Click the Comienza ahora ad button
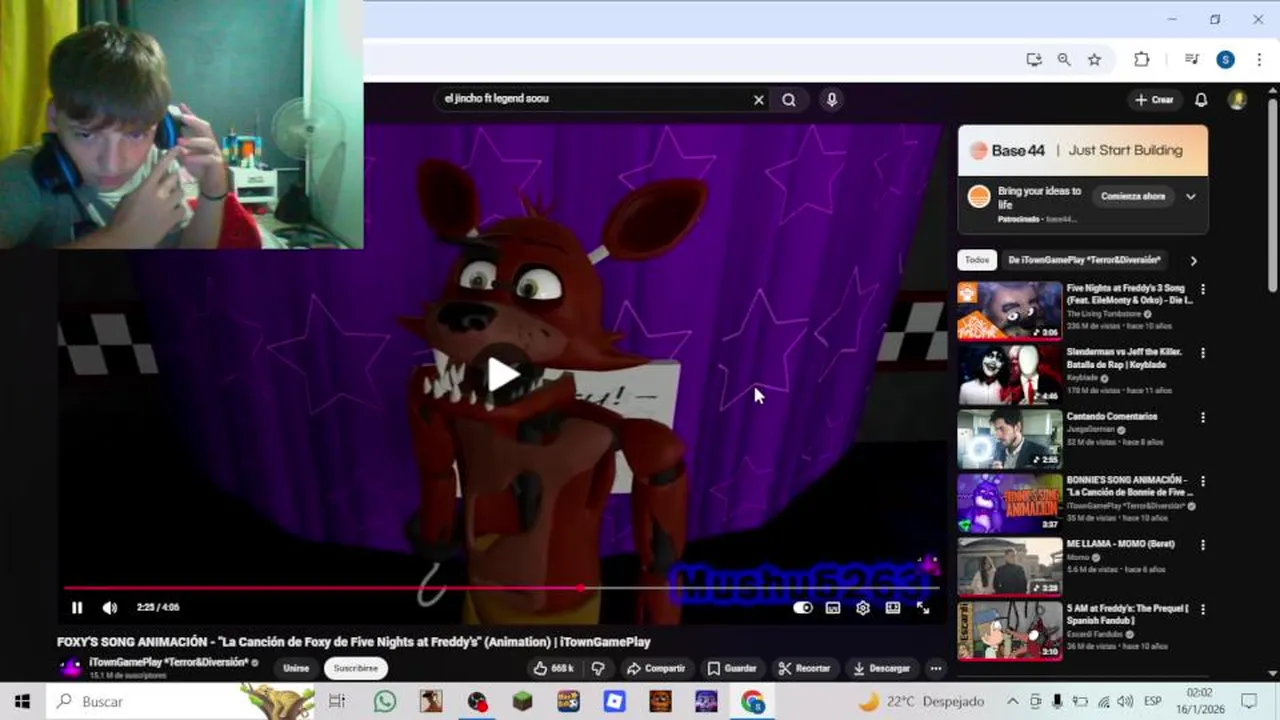 click(x=1133, y=197)
